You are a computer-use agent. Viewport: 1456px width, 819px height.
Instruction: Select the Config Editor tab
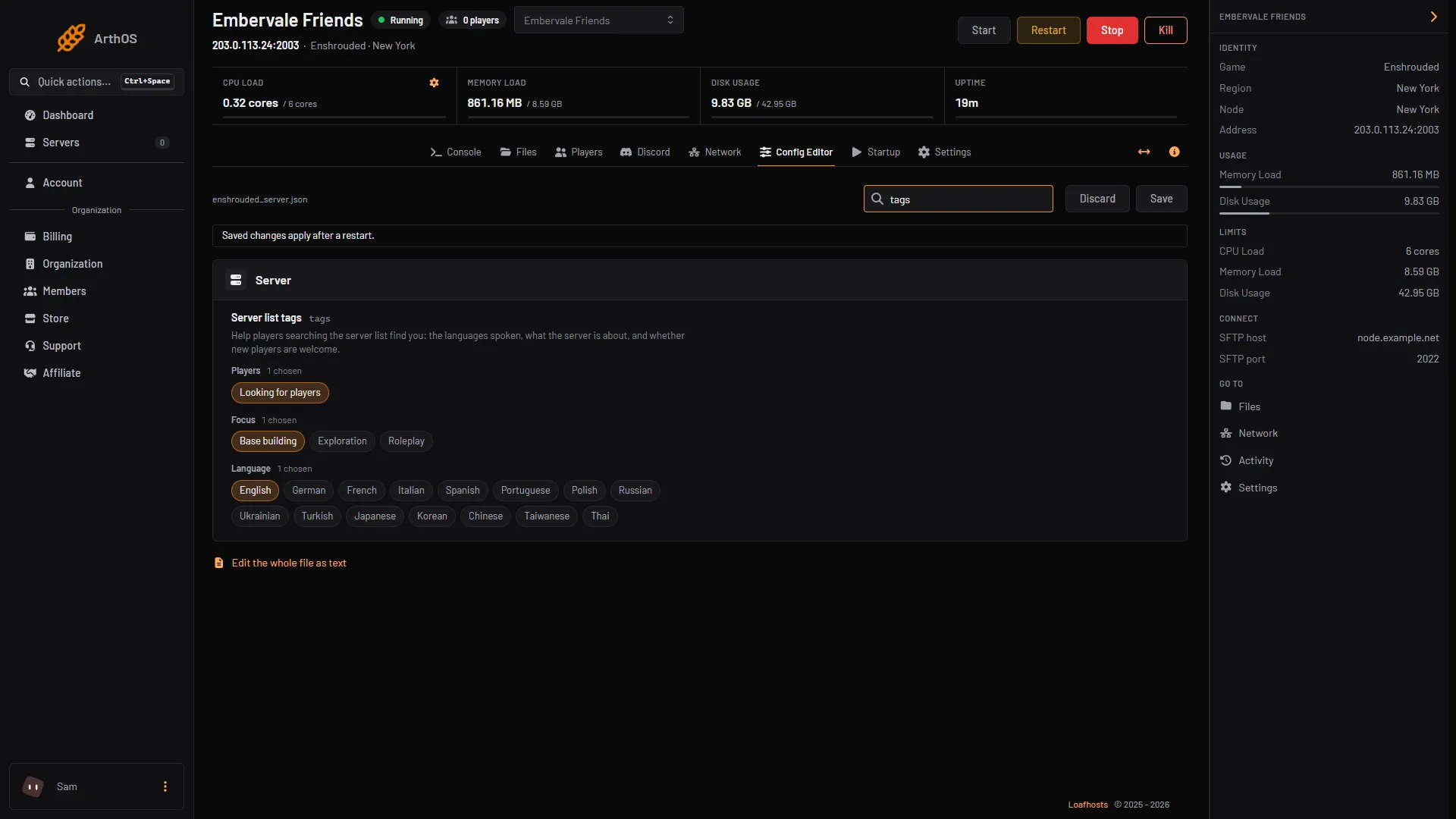pos(796,152)
